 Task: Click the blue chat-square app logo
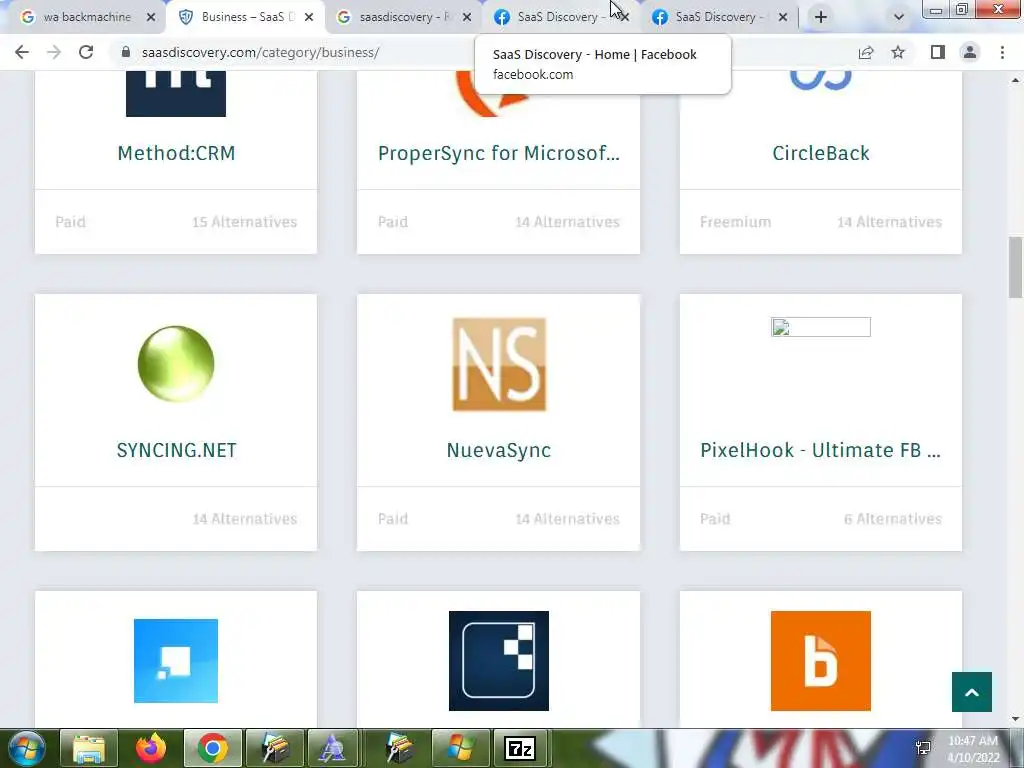tap(176, 661)
